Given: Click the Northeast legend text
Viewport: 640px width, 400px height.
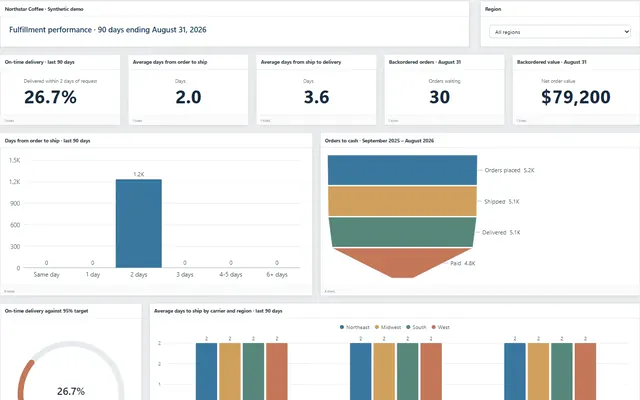Looking at the screenshot, I should 358,327.
